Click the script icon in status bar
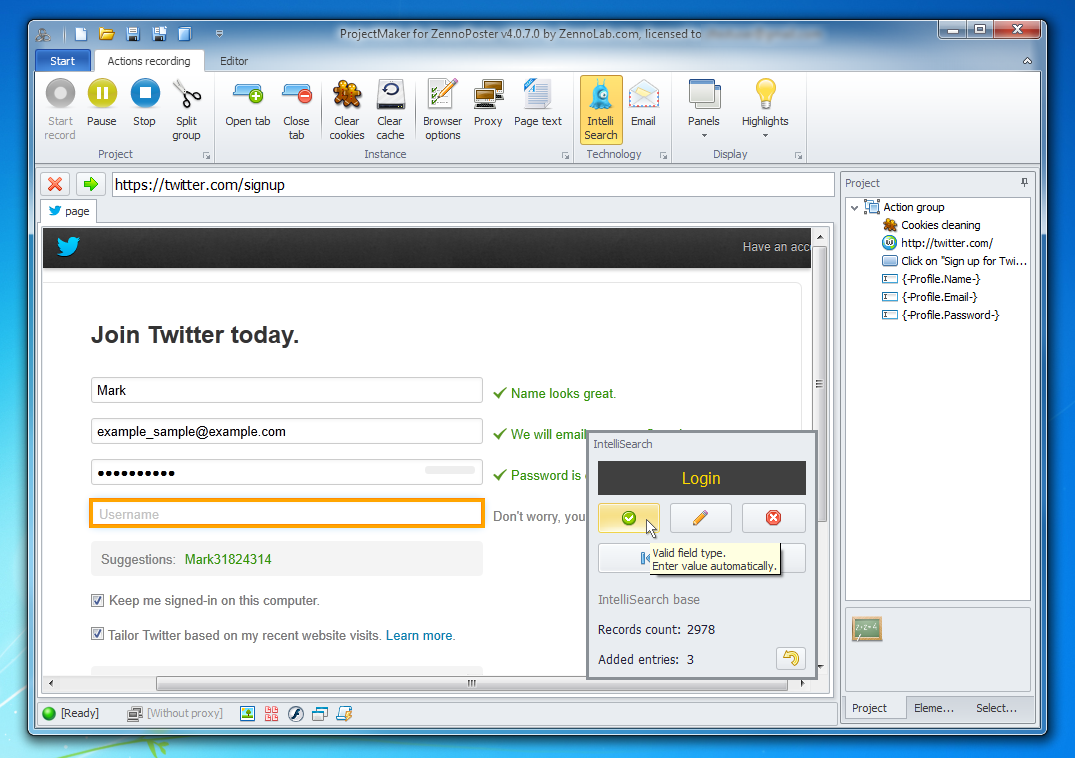 point(344,713)
